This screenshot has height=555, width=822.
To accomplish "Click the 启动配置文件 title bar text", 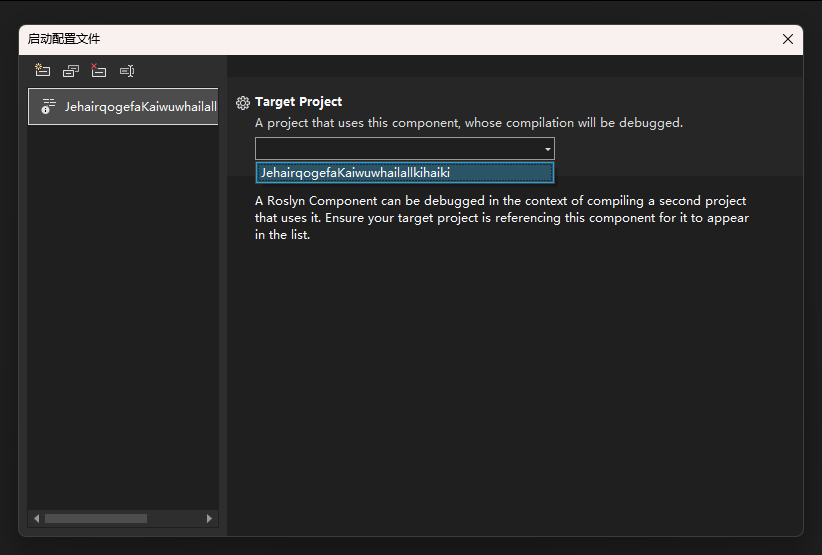I will (x=64, y=39).
